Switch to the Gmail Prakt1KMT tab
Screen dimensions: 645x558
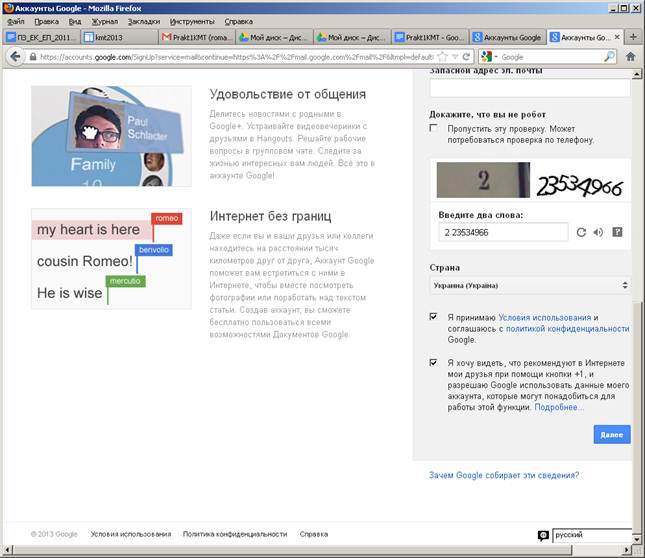pos(197,37)
